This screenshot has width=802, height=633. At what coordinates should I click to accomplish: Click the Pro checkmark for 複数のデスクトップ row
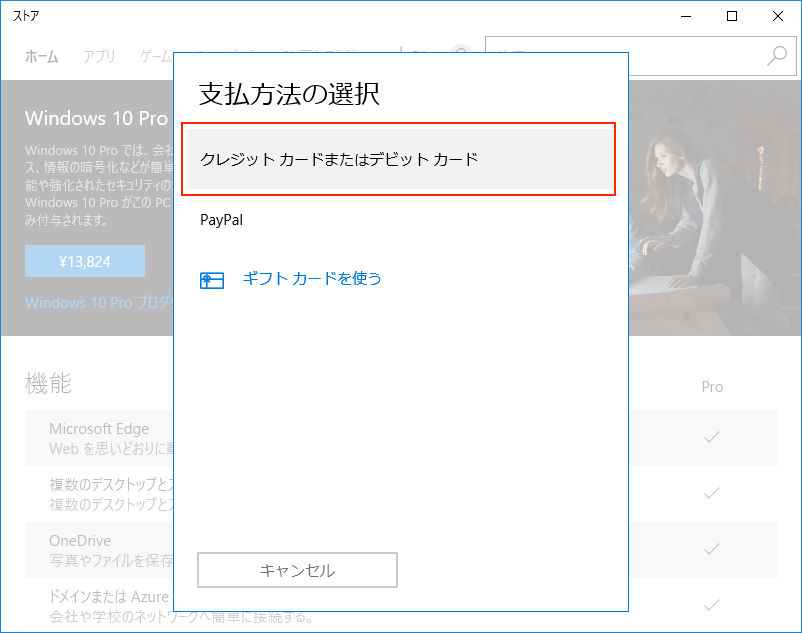point(712,493)
